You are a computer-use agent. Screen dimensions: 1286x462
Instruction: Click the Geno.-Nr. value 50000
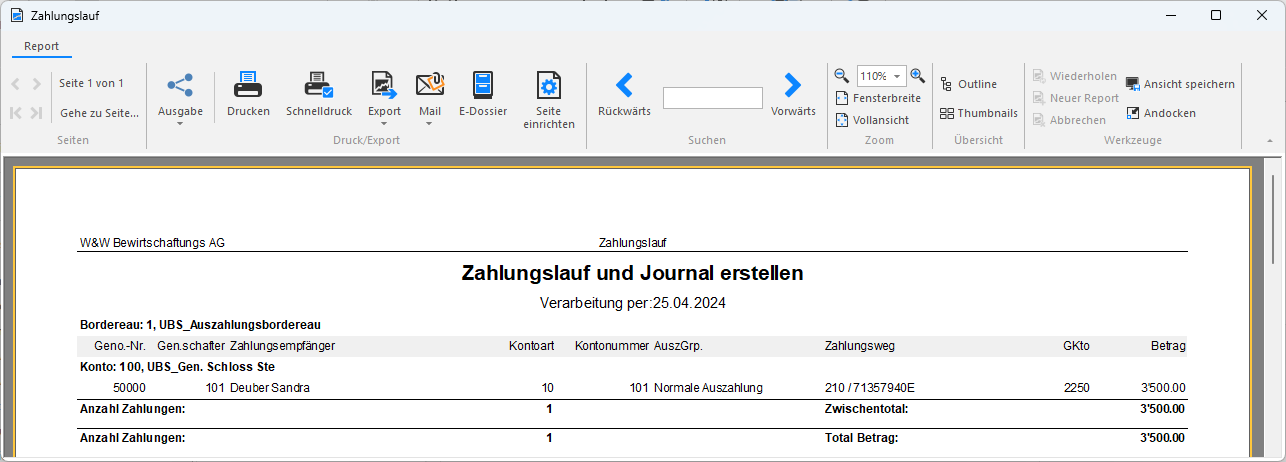click(x=129, y=388)
